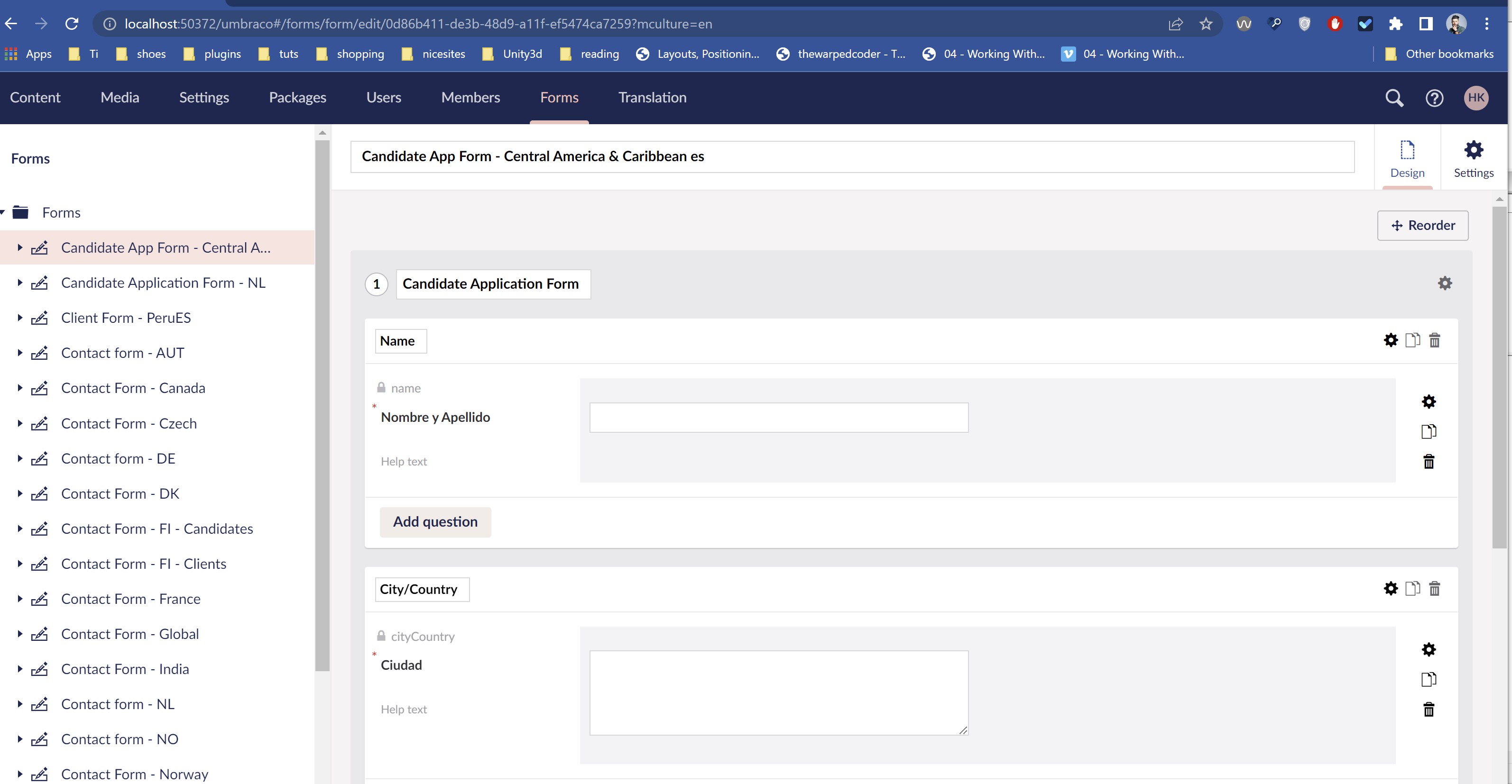Switch to the Settings tab of form

tap(1473, 158)
